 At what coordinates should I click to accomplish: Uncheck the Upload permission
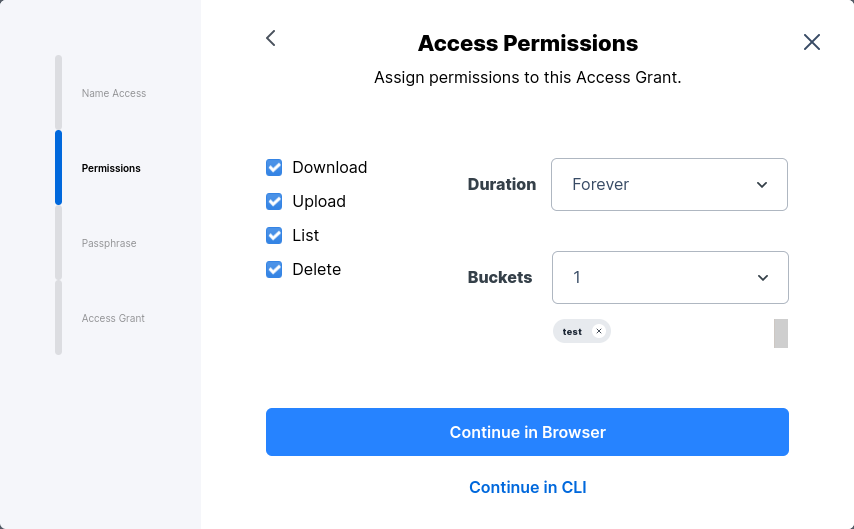click(x=274, y=202)
